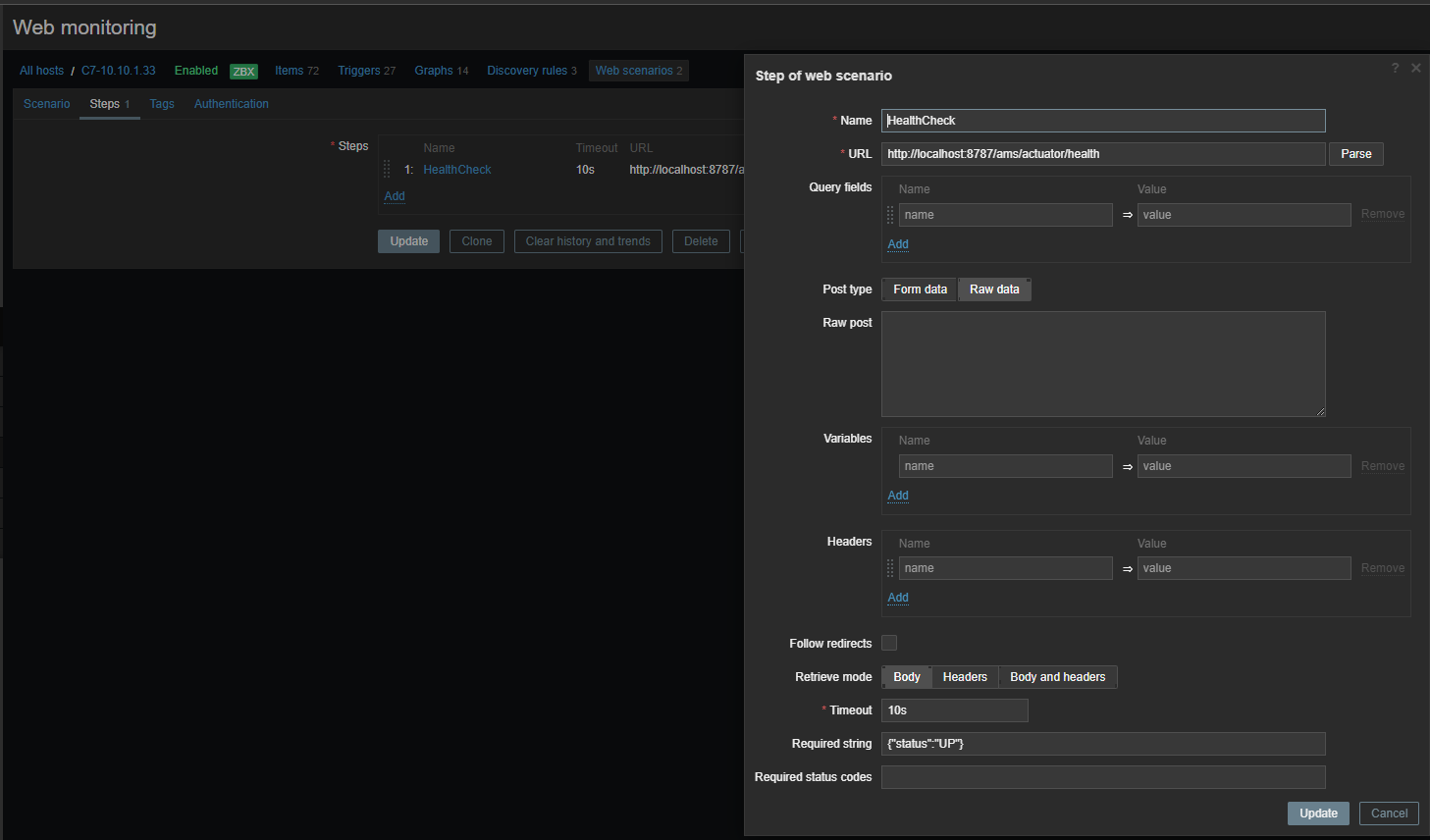Click the HealthCheck step link
1430x840 pixels.
point(457,170)
